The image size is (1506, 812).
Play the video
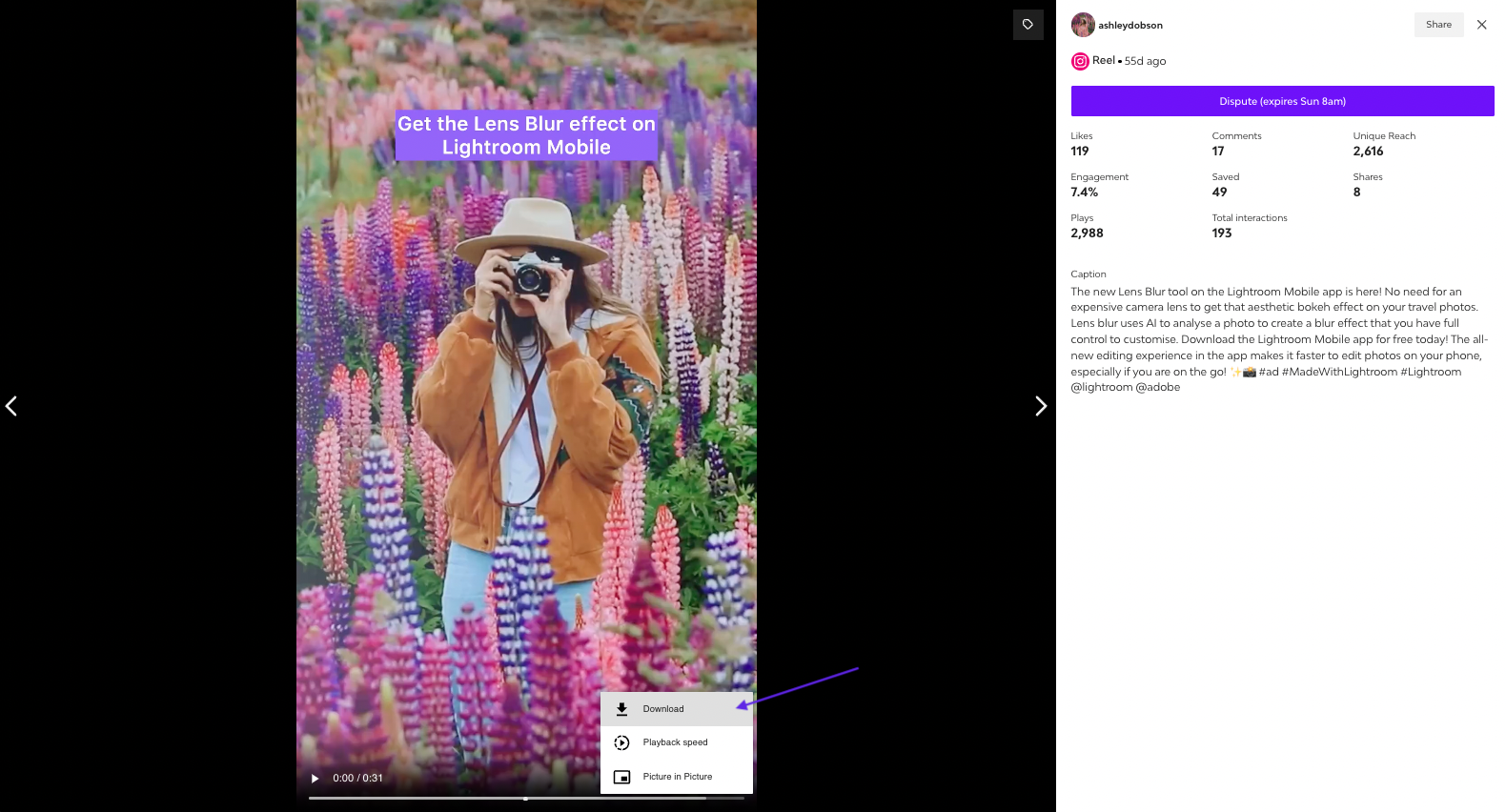click(315, 779)
